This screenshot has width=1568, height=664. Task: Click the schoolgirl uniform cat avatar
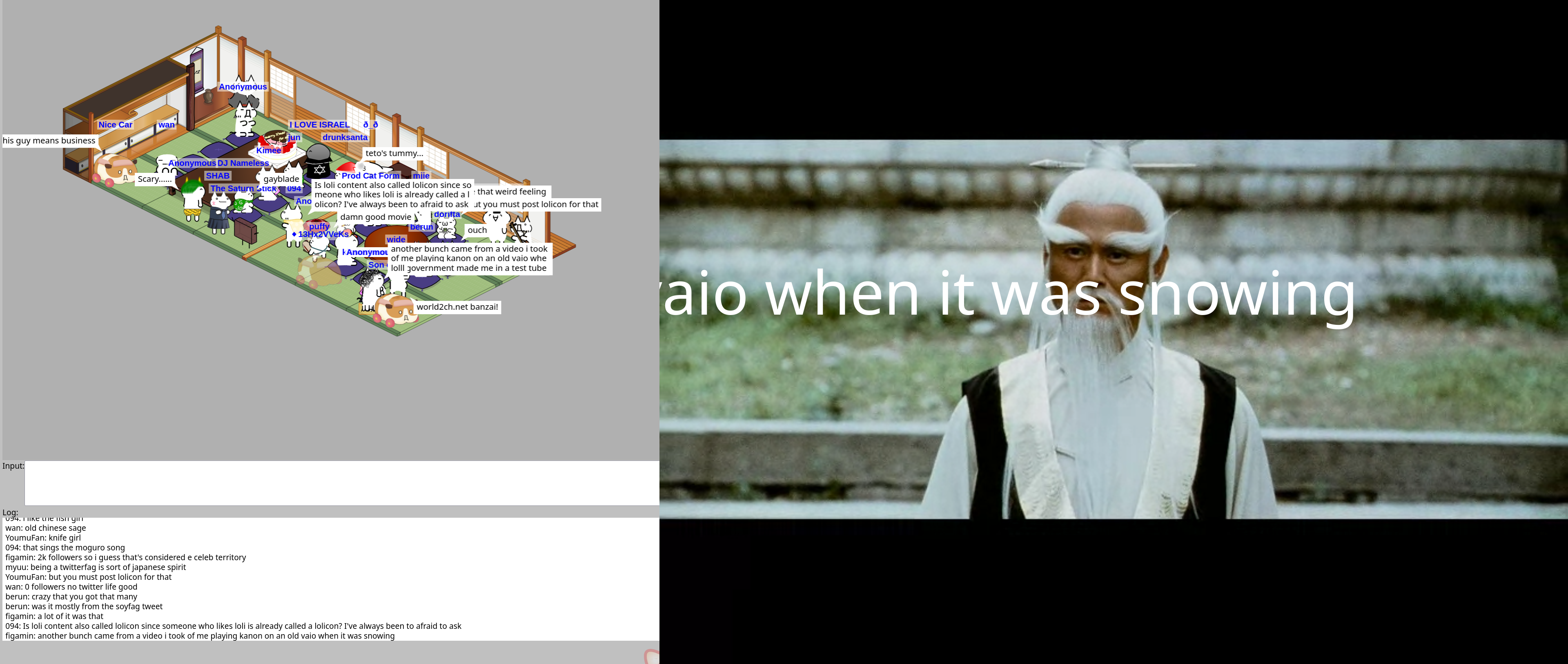coord(219,213)
